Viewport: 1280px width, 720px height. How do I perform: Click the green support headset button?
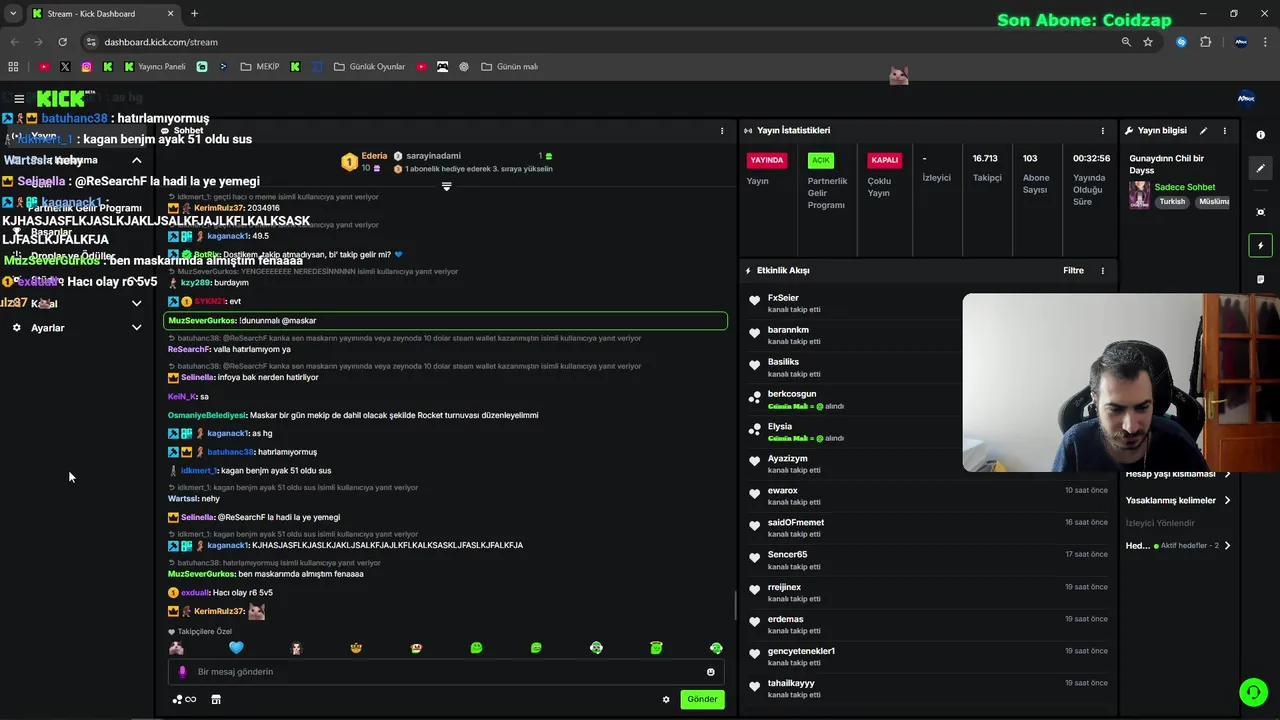click(1253, 692)
